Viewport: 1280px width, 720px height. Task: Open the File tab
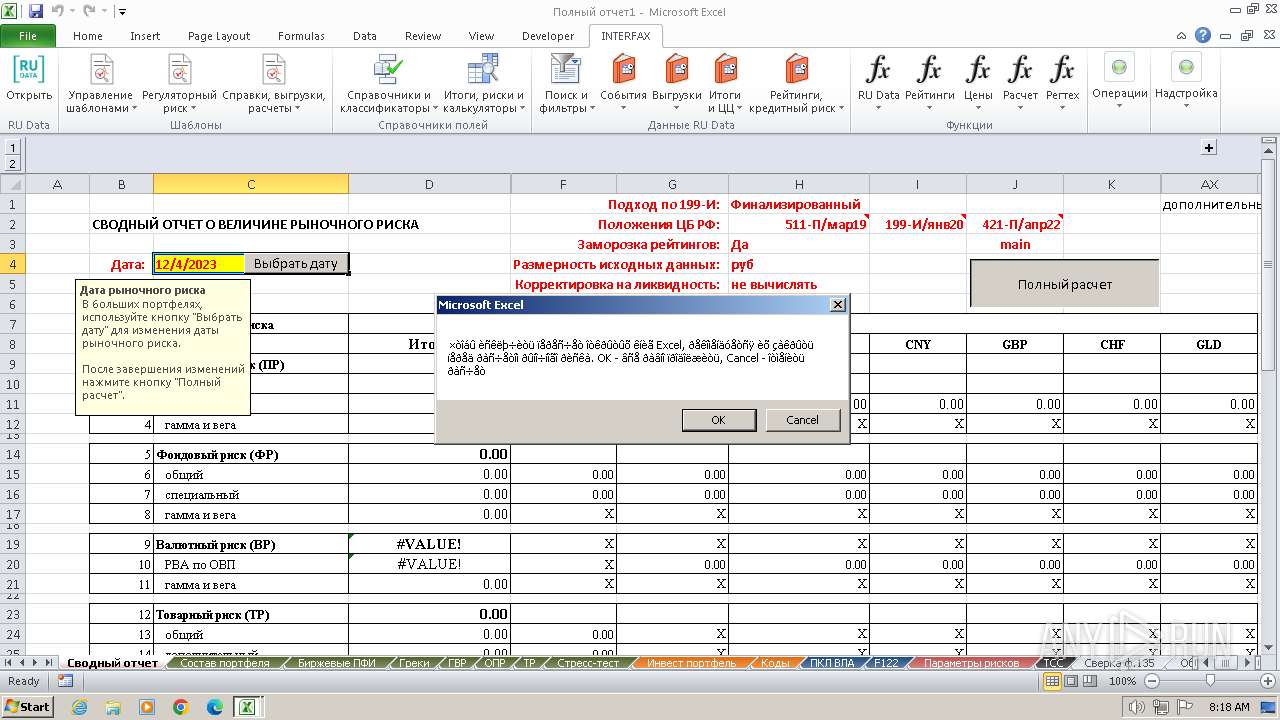(x=27, y=36)
